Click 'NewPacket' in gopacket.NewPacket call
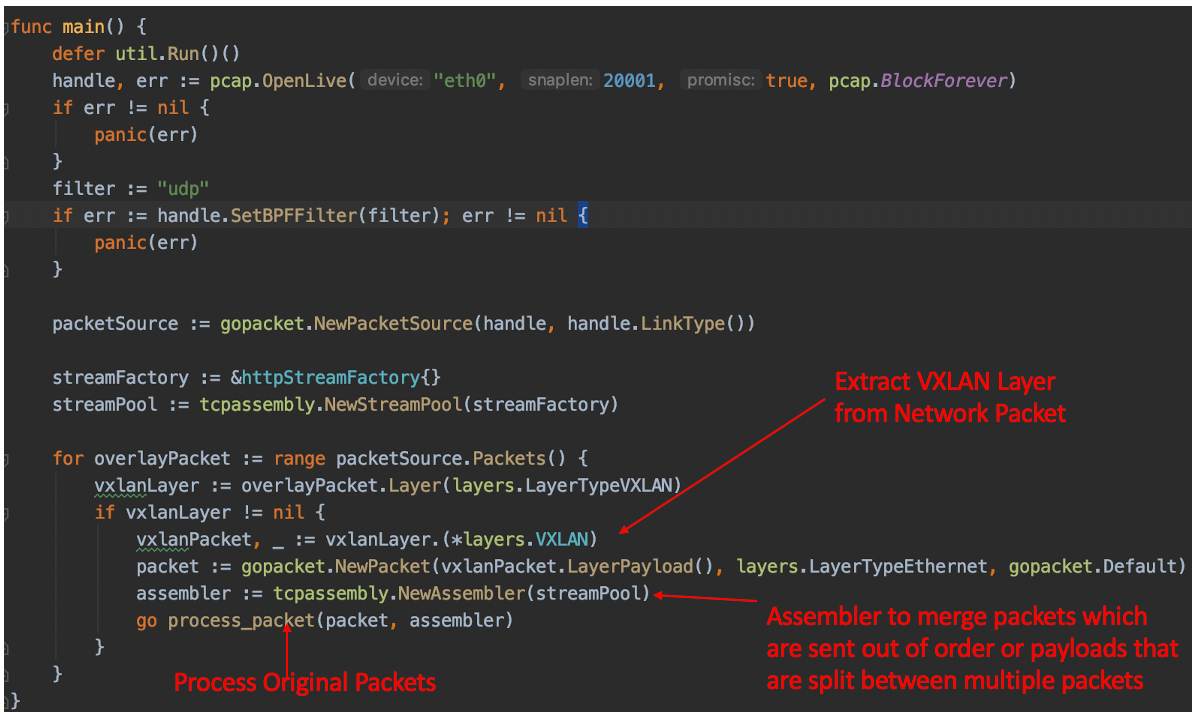 point(383,567)
